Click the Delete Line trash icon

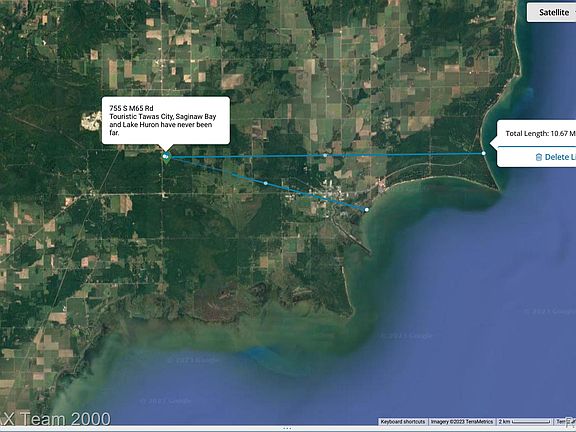(x=539, y=157)
